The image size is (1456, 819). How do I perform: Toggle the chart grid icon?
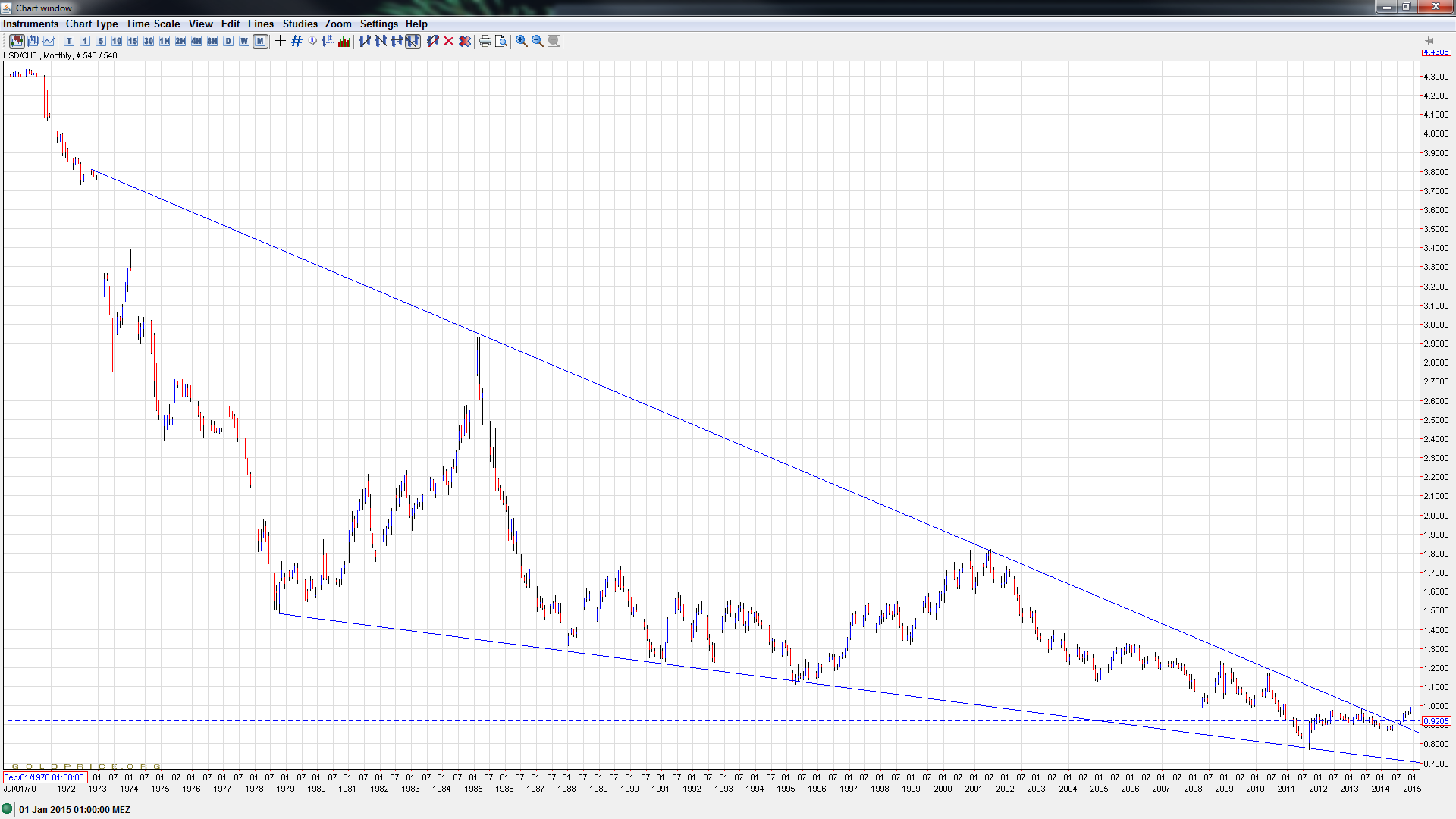(297, 41)
